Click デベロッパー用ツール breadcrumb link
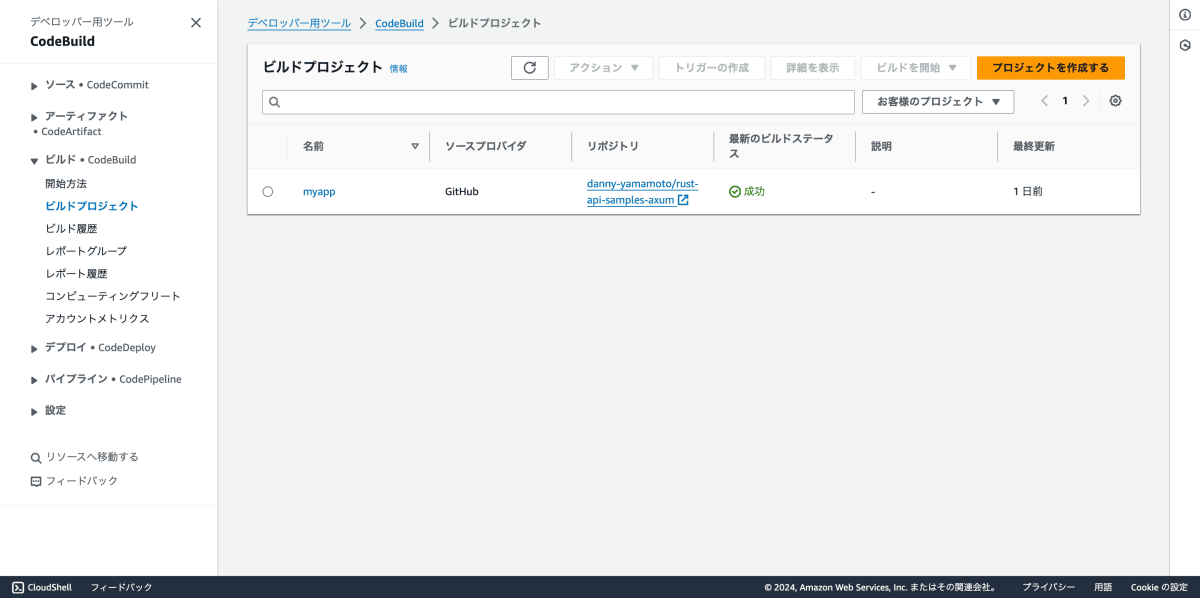The image size is (1200, 598). [299, 23]
